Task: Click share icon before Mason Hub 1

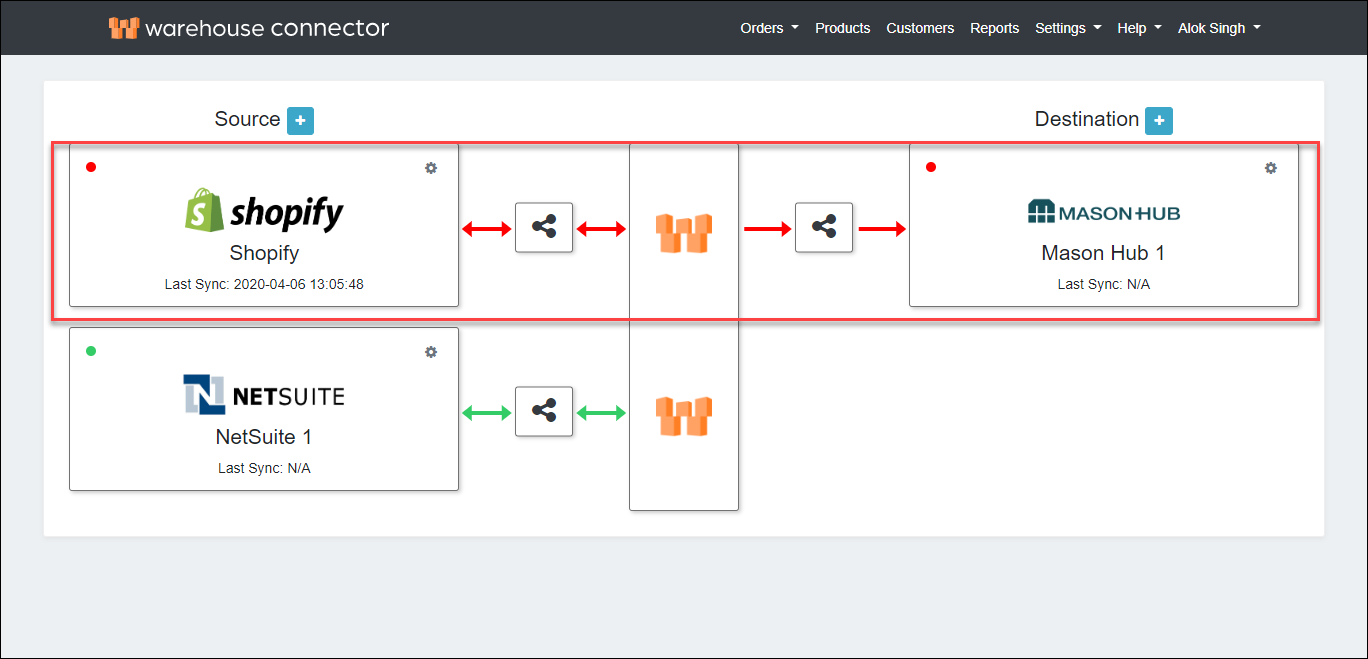Action: coord(824,228)
